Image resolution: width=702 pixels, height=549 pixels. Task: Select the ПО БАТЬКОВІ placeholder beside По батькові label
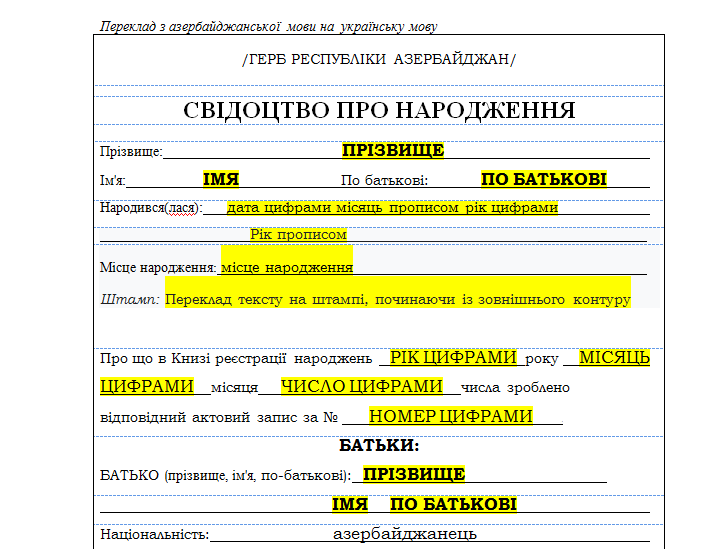(543, 180)
